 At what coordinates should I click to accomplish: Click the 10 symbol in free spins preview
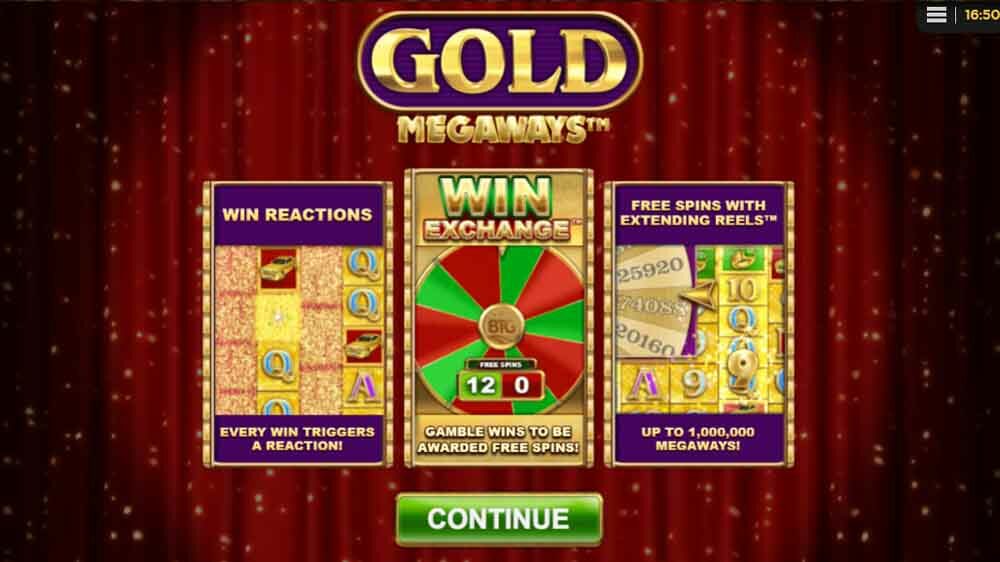pos(741,290)
